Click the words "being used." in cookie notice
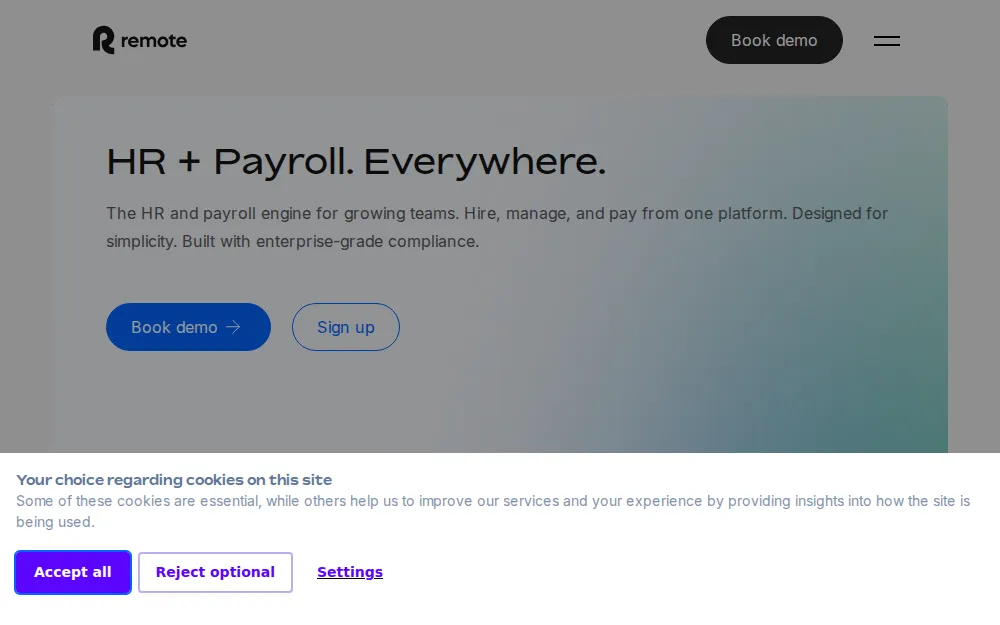The height and width of the screenshot is (625, 1000). coord(55,522)
